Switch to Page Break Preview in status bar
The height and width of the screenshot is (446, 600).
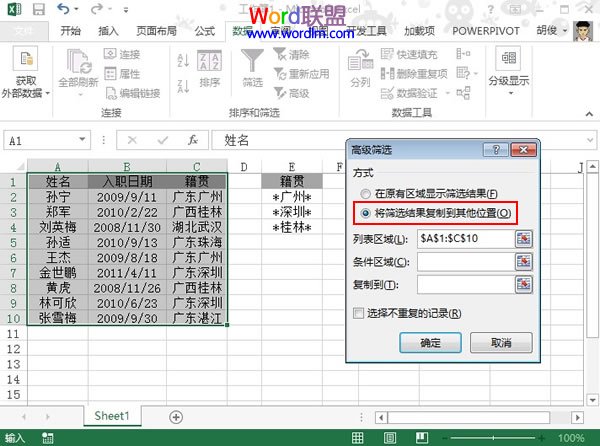click(x=422, y=438)
